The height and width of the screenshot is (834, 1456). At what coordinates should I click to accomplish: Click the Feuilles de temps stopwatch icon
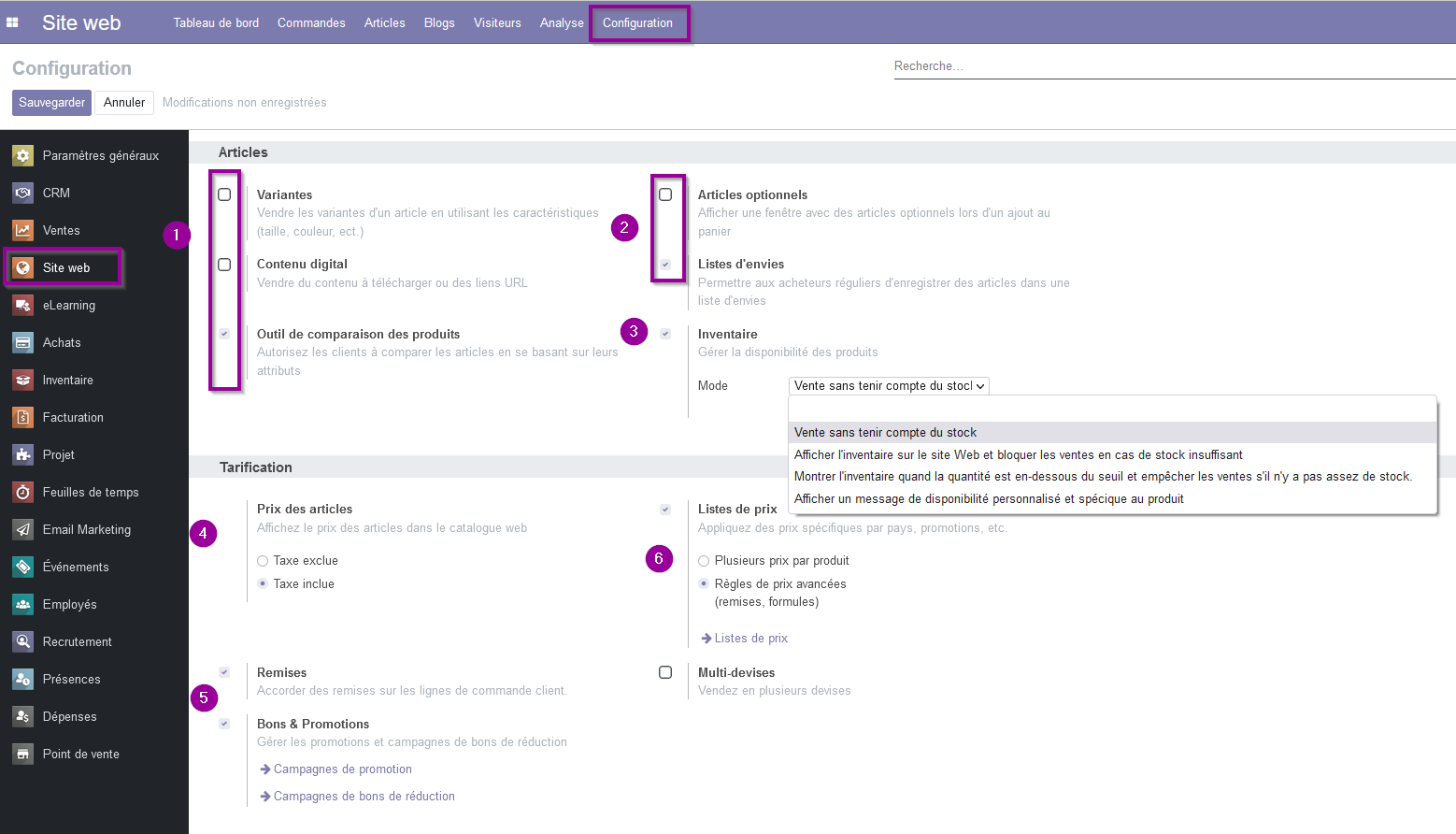pos(23,492)
